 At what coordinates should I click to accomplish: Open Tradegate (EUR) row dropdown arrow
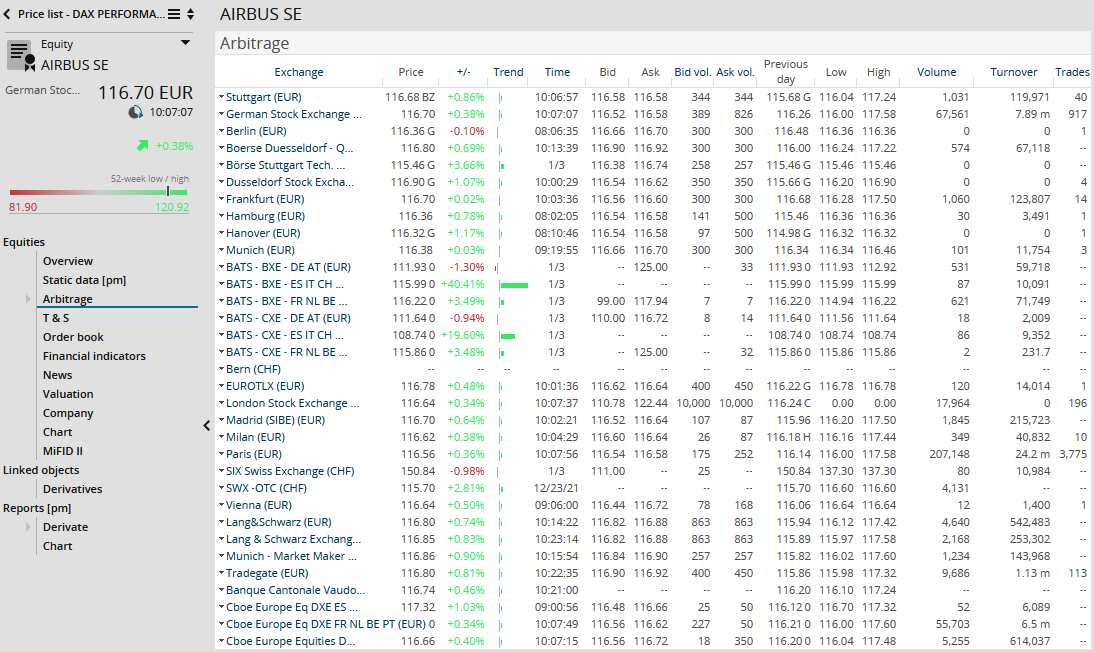221,573
